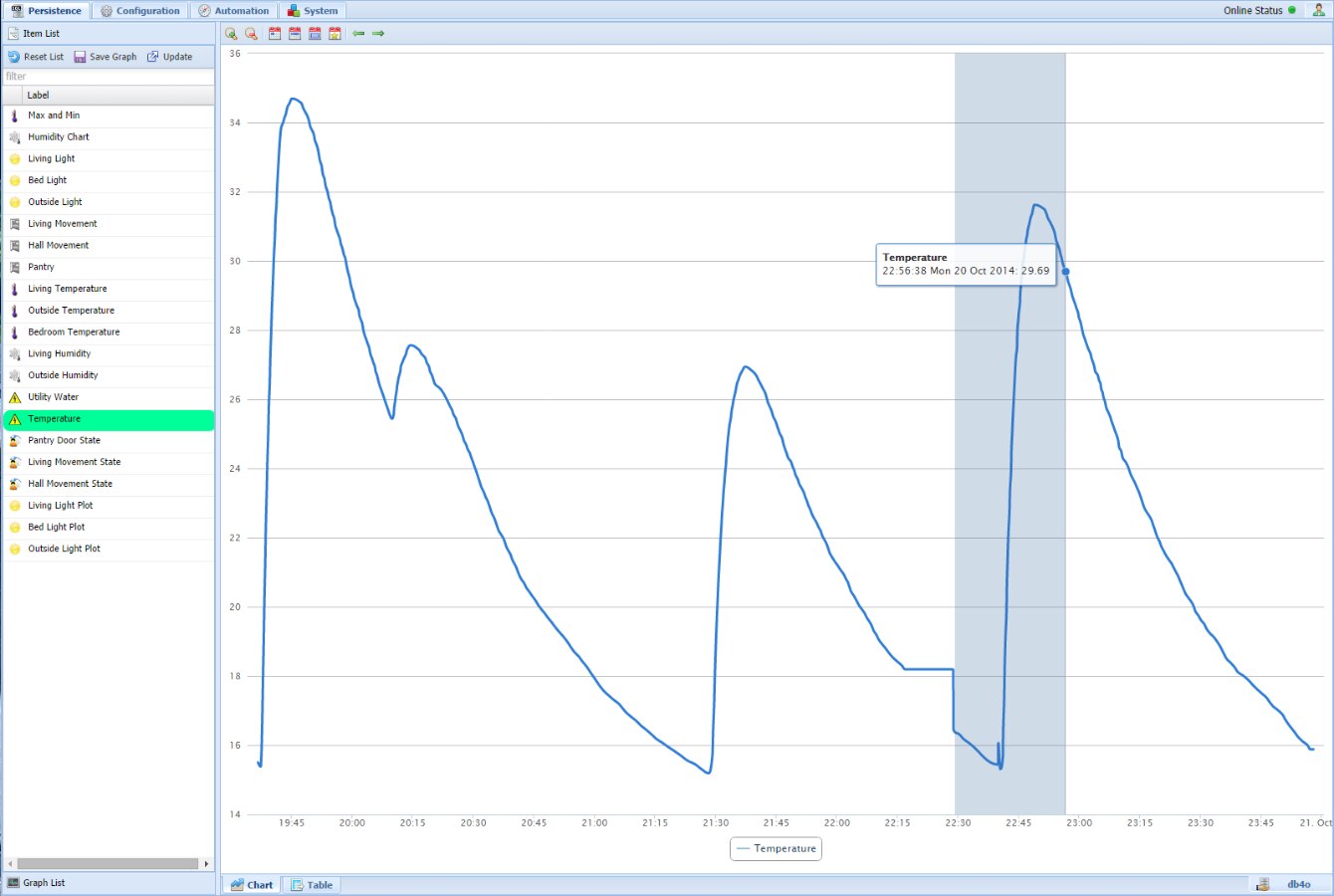Viewport: 1334px width, 896px height.
Task: Click the Hall Movement State row icon
Action: [x=14, y=484]
